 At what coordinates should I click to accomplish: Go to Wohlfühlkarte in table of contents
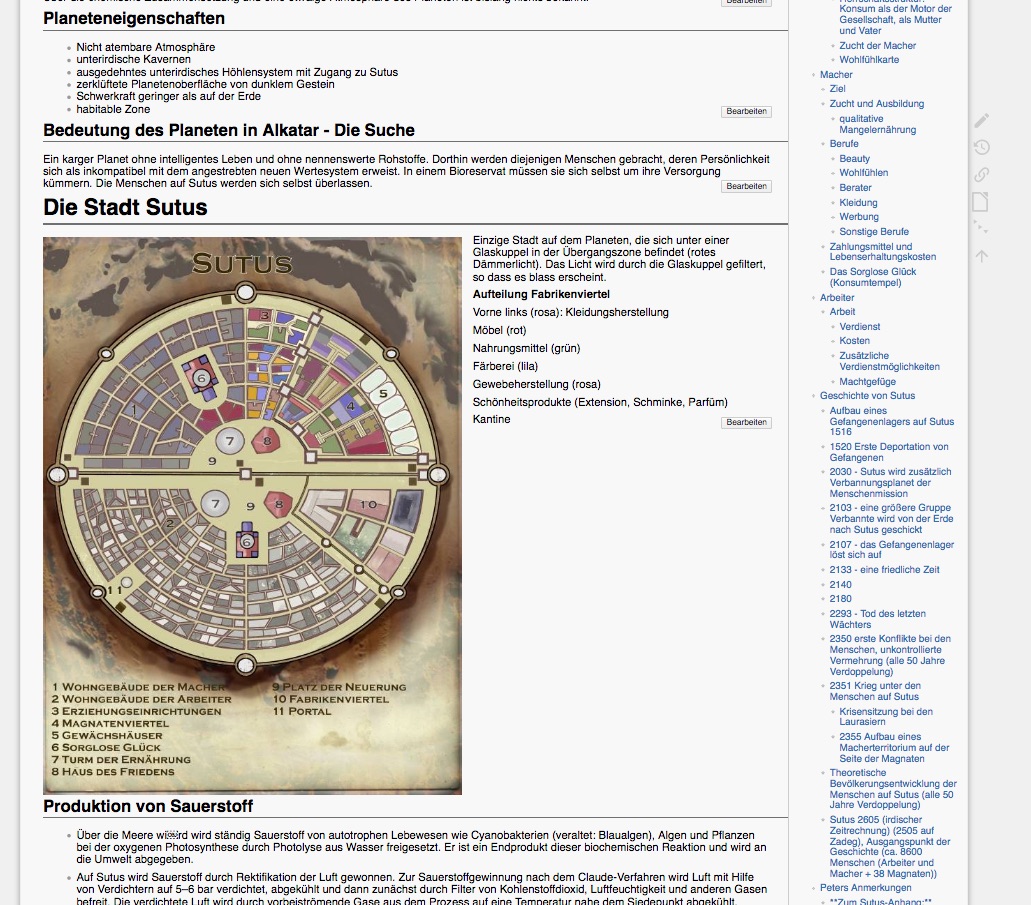point(869,59)
